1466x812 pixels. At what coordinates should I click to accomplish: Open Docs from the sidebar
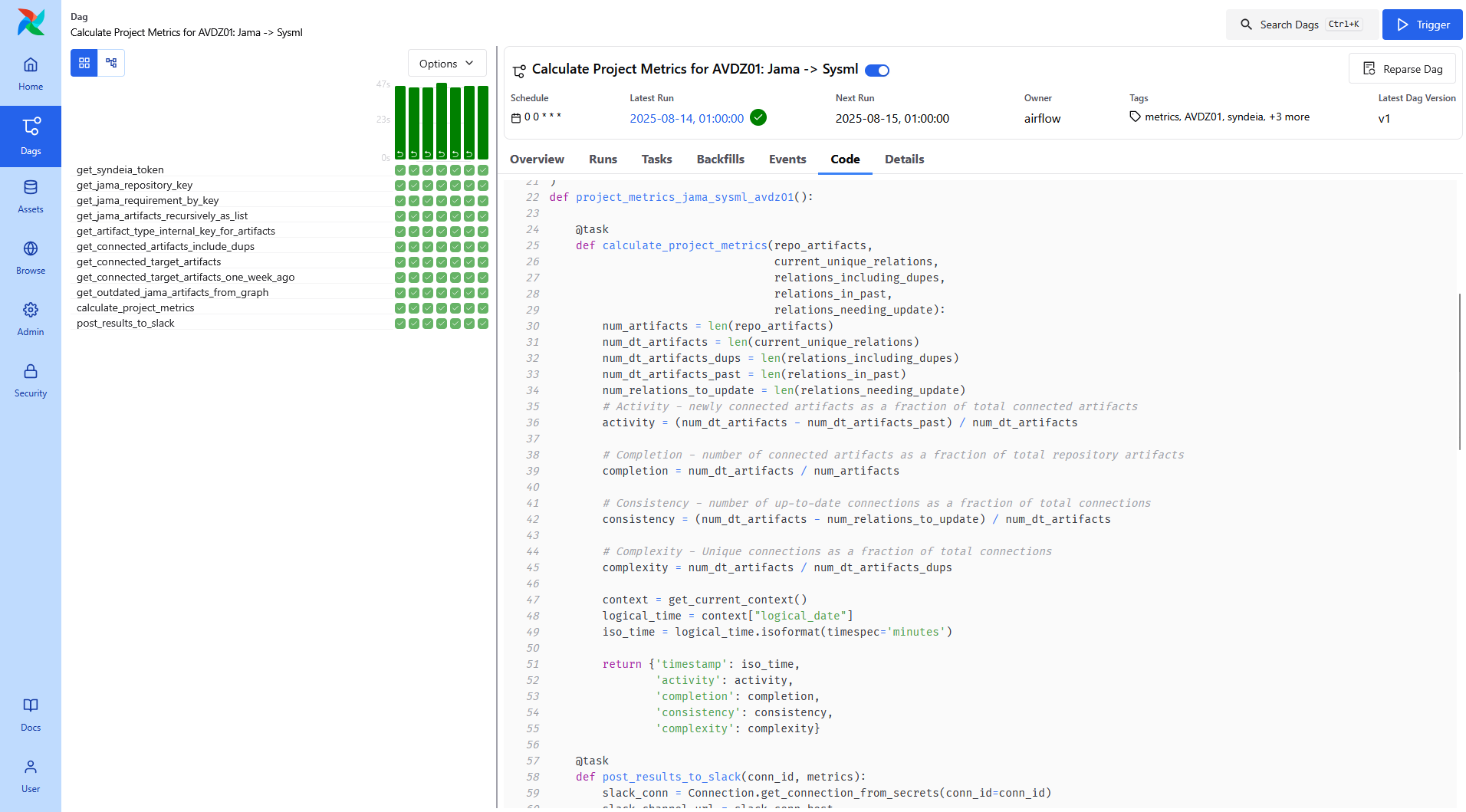(x=31, y=715)
